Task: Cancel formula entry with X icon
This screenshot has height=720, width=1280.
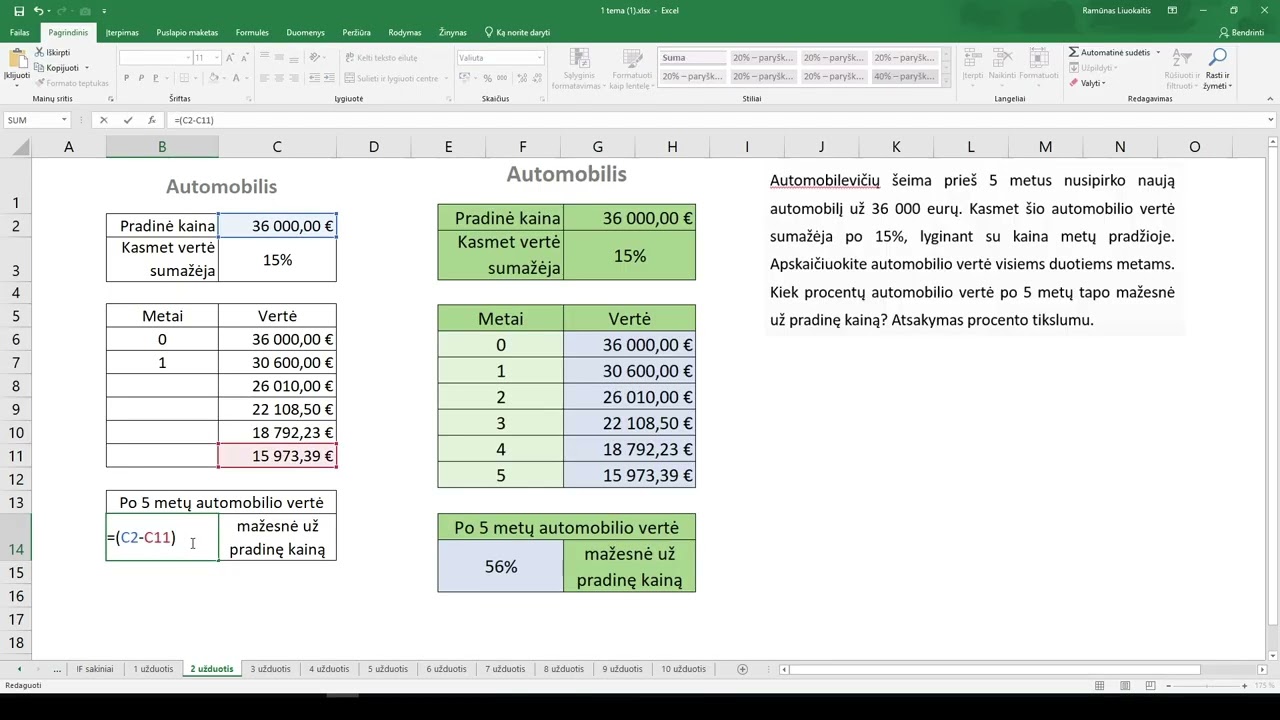Action: (x=103, y=120)
